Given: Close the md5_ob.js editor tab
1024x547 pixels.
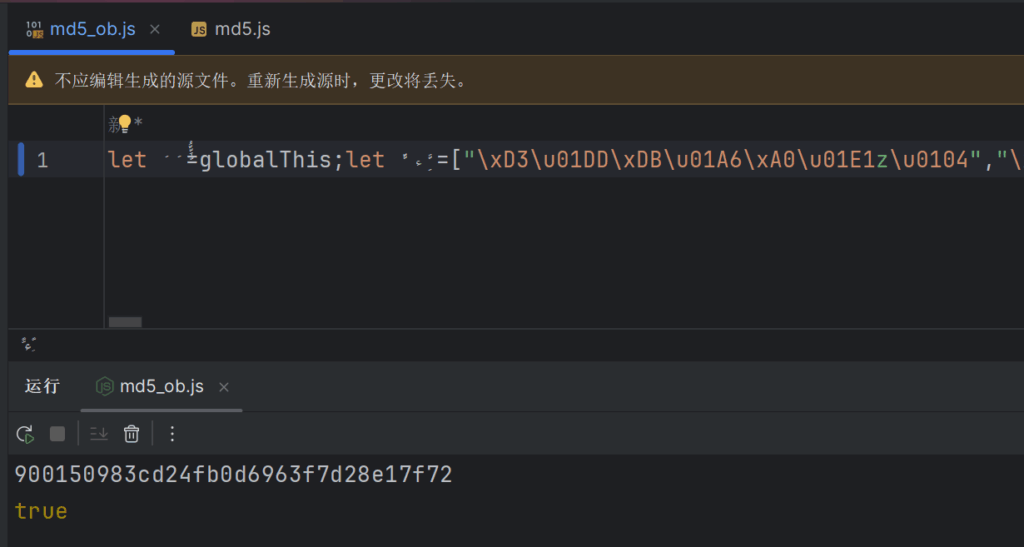Looking at the screenshot, I should coord(155,29).
